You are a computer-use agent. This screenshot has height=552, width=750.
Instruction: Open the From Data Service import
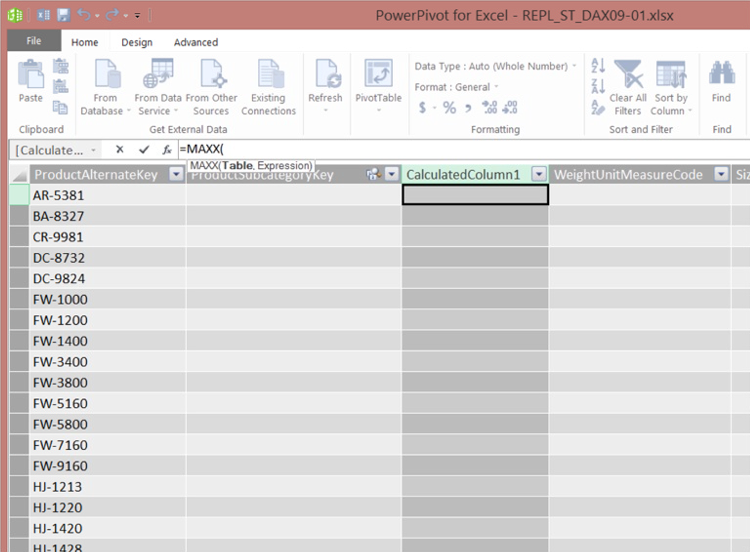coord(158,87)
